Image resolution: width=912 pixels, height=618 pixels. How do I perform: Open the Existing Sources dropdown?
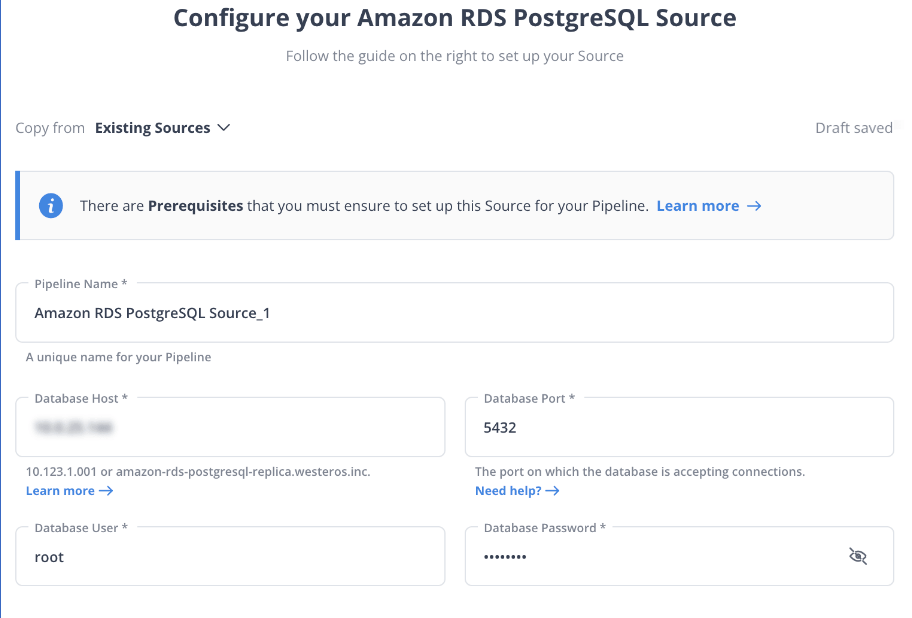click(162, 128)
